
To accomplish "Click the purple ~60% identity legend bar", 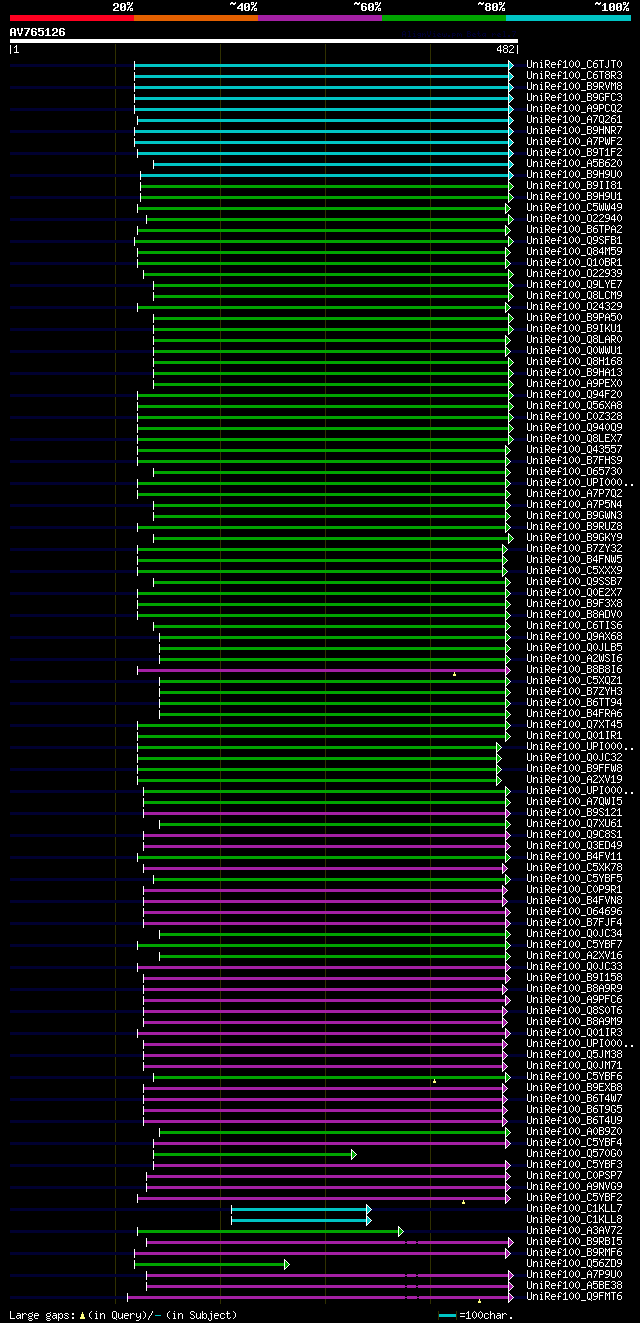I will click(x=320, y=18).
